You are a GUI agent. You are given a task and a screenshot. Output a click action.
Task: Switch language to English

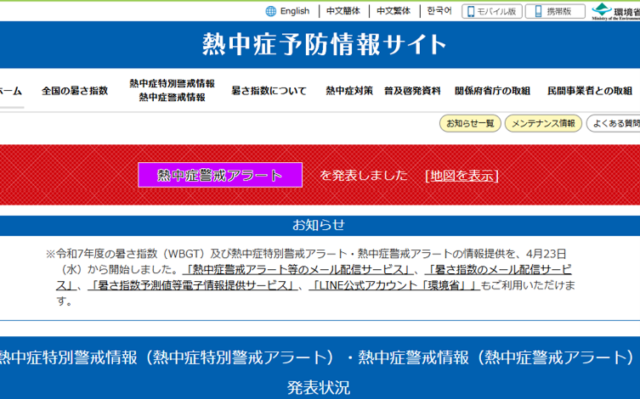(x=294, y=11)
